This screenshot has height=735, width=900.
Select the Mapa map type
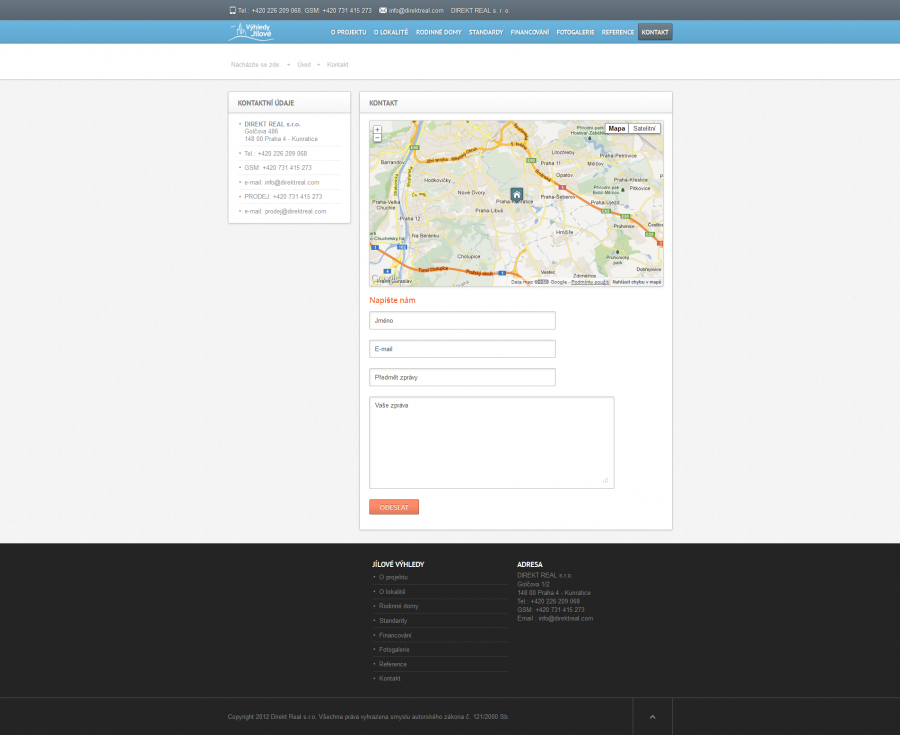(x=617, y=128)
